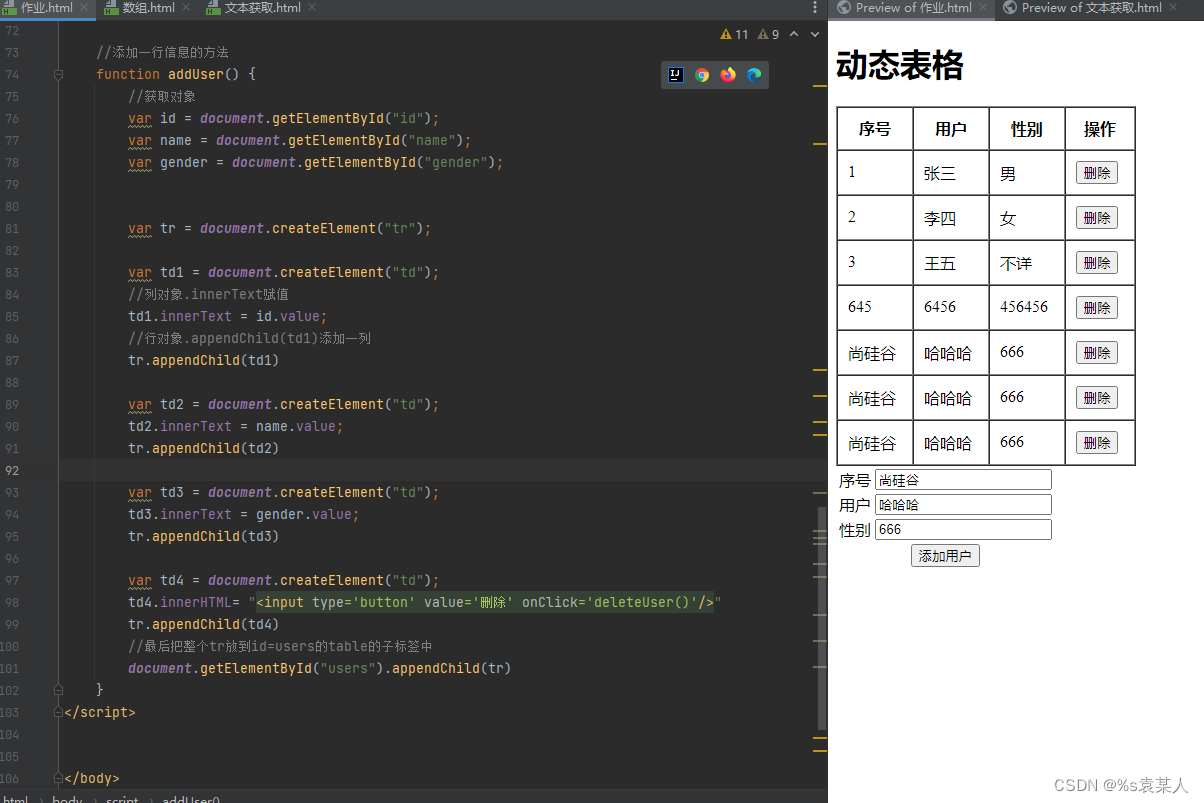This screenshot has width=1204, height=803.
Task: Open page in Firefox browser icon
Action: coord(728,75)
